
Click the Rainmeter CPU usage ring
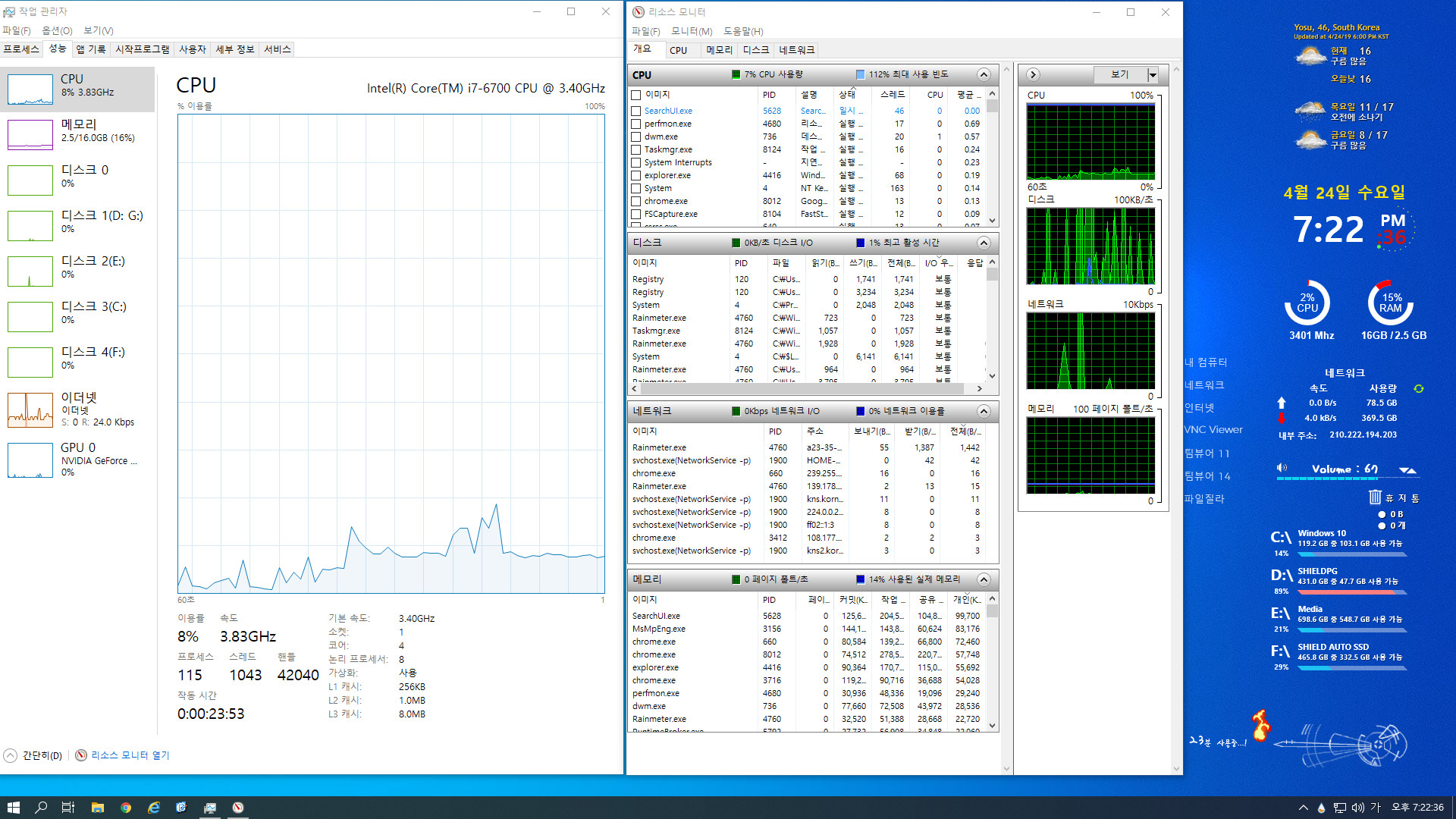1307,303
